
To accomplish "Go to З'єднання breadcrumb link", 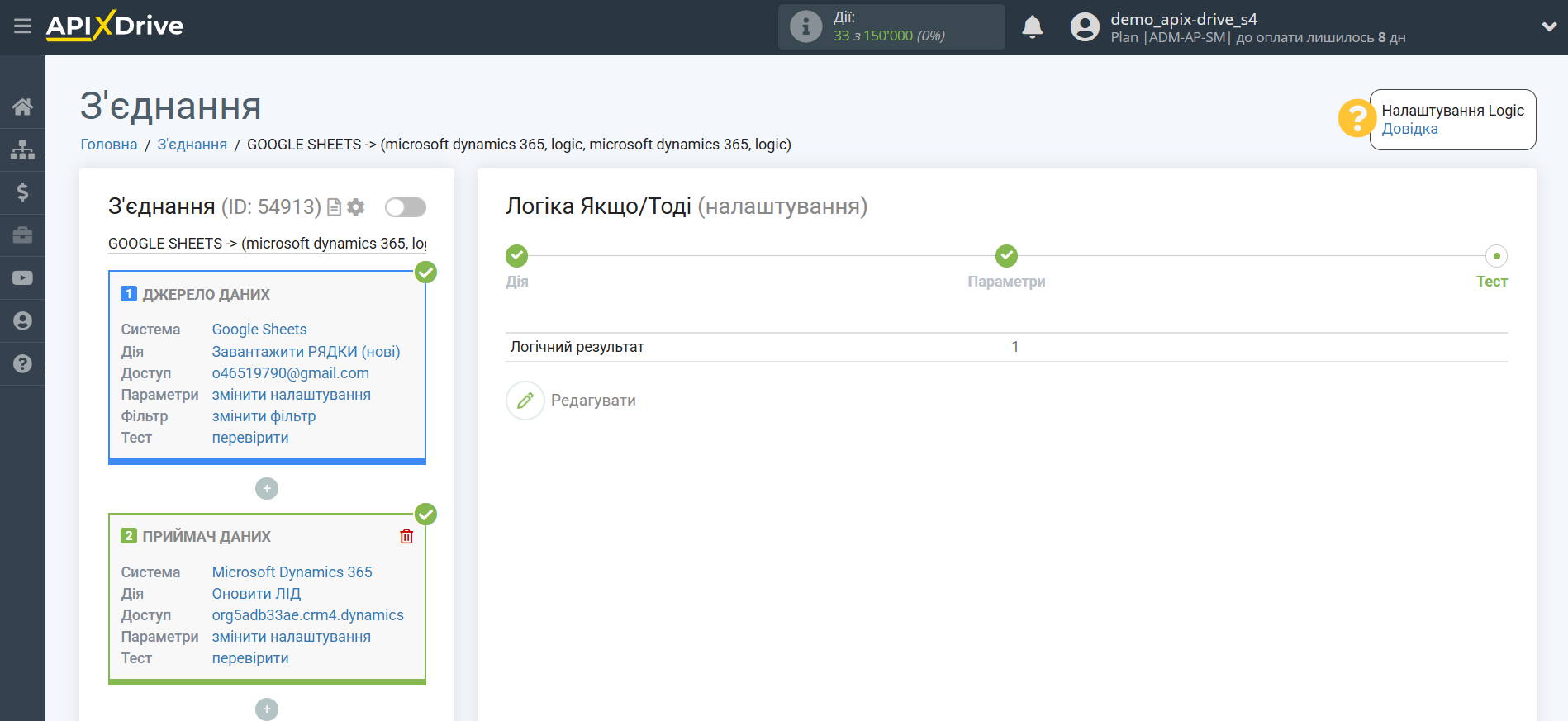I will (192, 145).
